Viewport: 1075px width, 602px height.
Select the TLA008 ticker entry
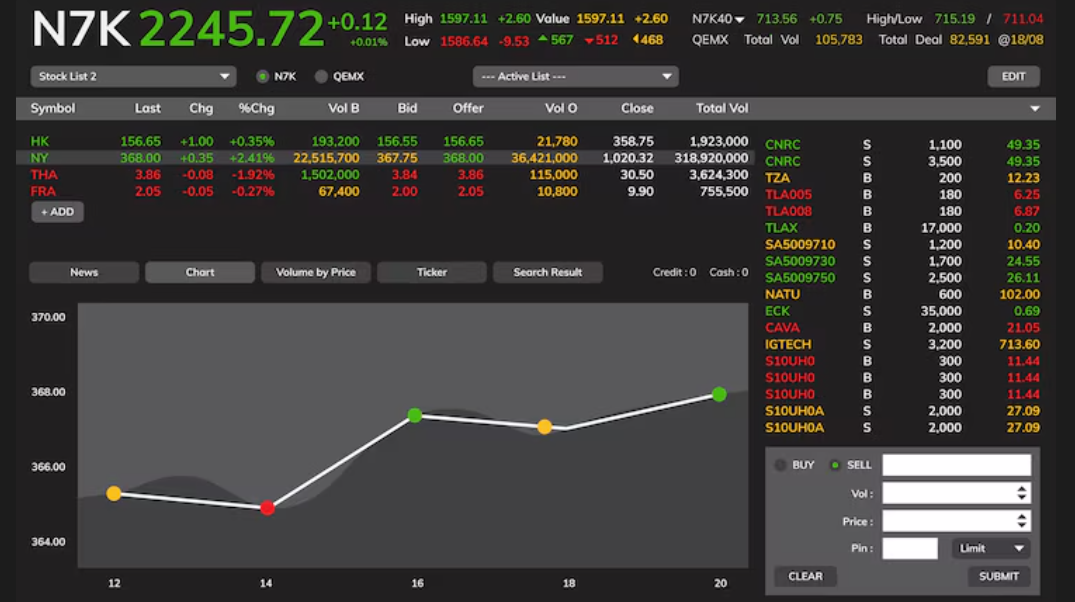coord(902,211)
